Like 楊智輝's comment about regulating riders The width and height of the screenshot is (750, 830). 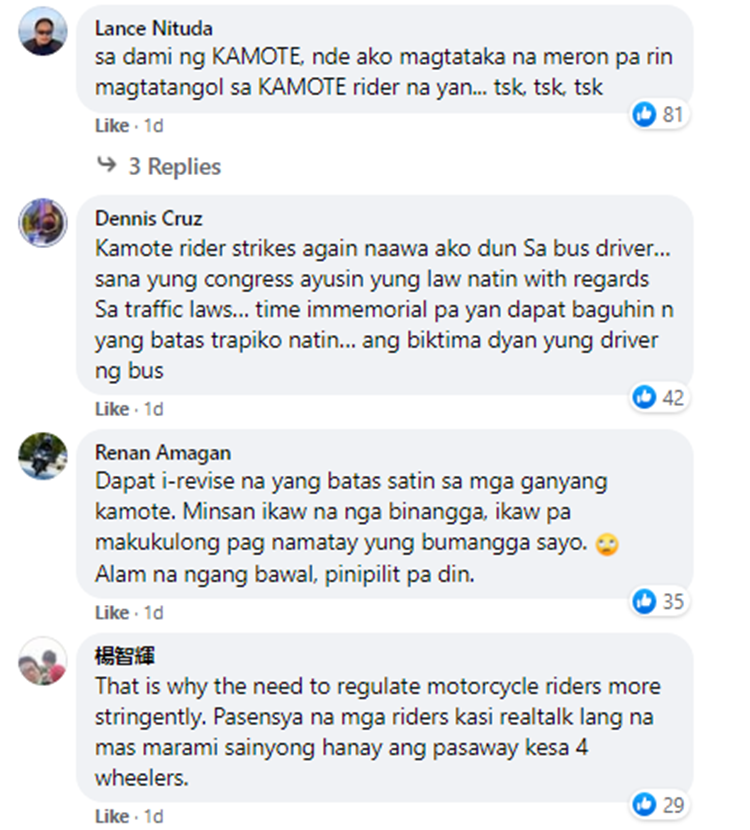(112, 817)
